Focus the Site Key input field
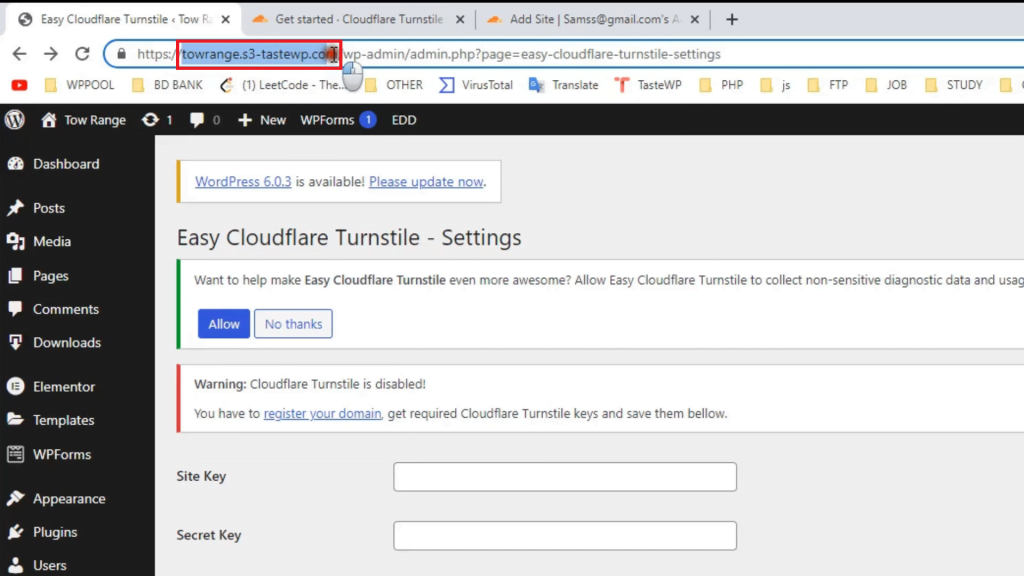The image size is (1024, 576). [565, 477]
